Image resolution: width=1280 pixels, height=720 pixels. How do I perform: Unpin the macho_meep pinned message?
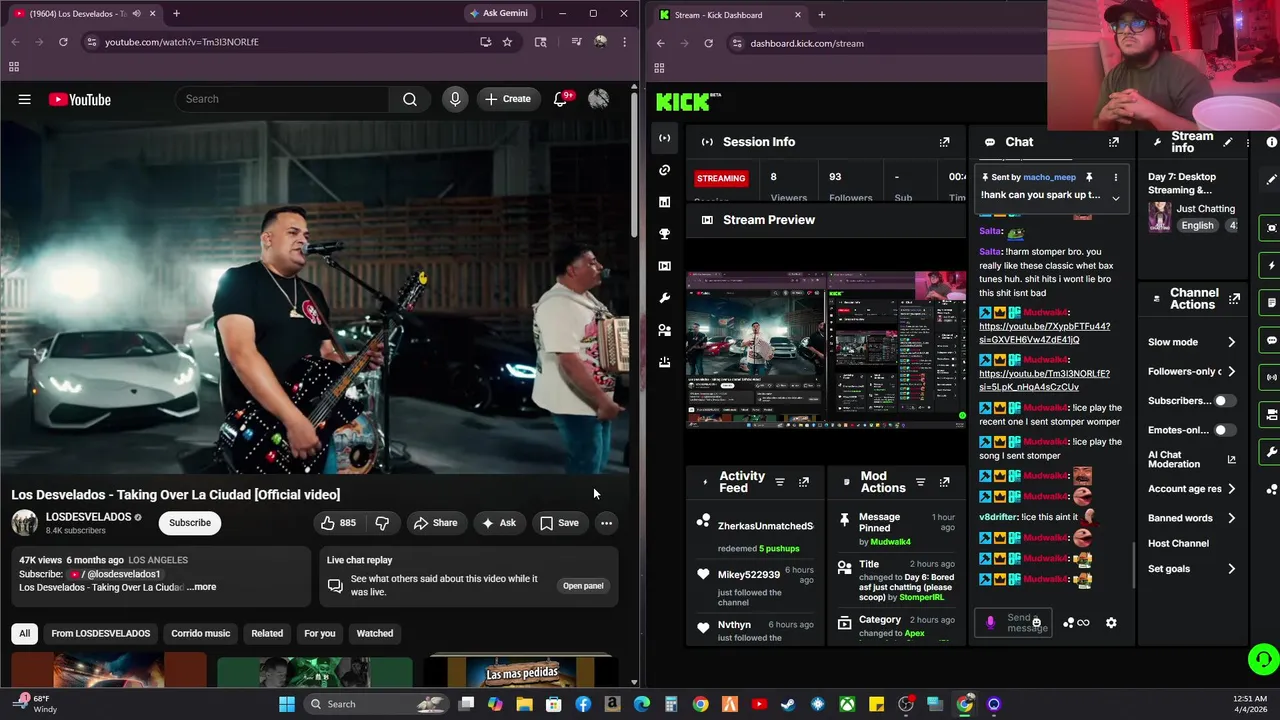coord(1089,177)
